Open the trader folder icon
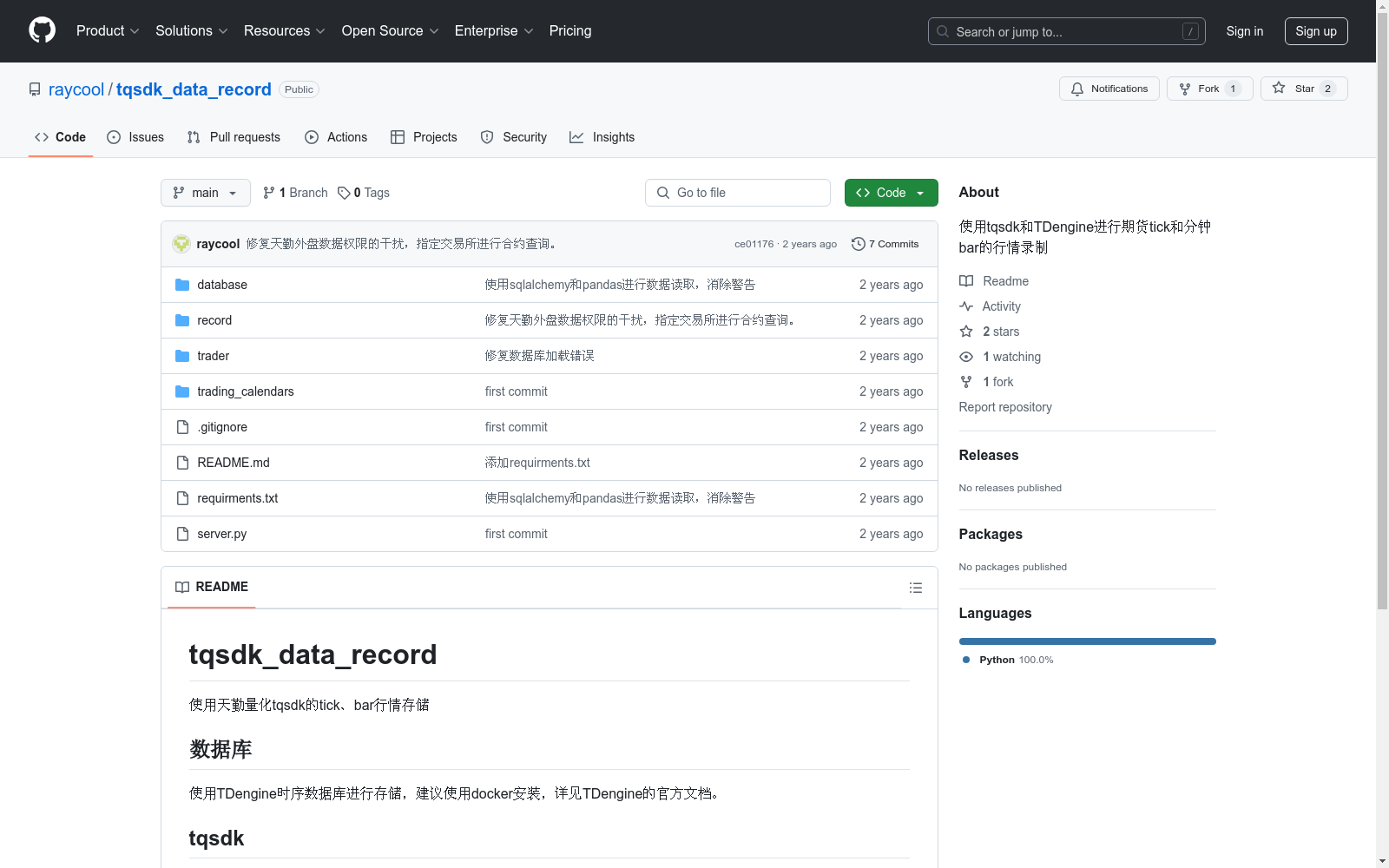This screenshot has height=868, width=1389. (x=182, y=356)
